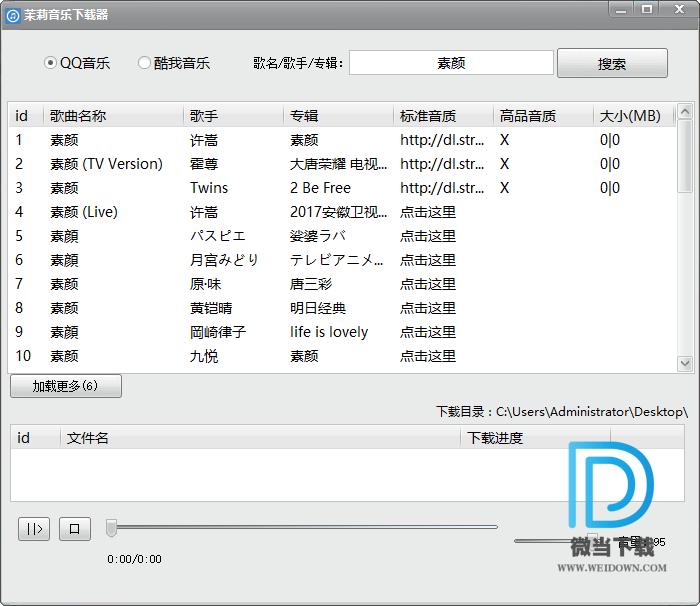The image size is (700, 606).
Task: Click the play/pause playback button
Action: [x=33, y=529]
